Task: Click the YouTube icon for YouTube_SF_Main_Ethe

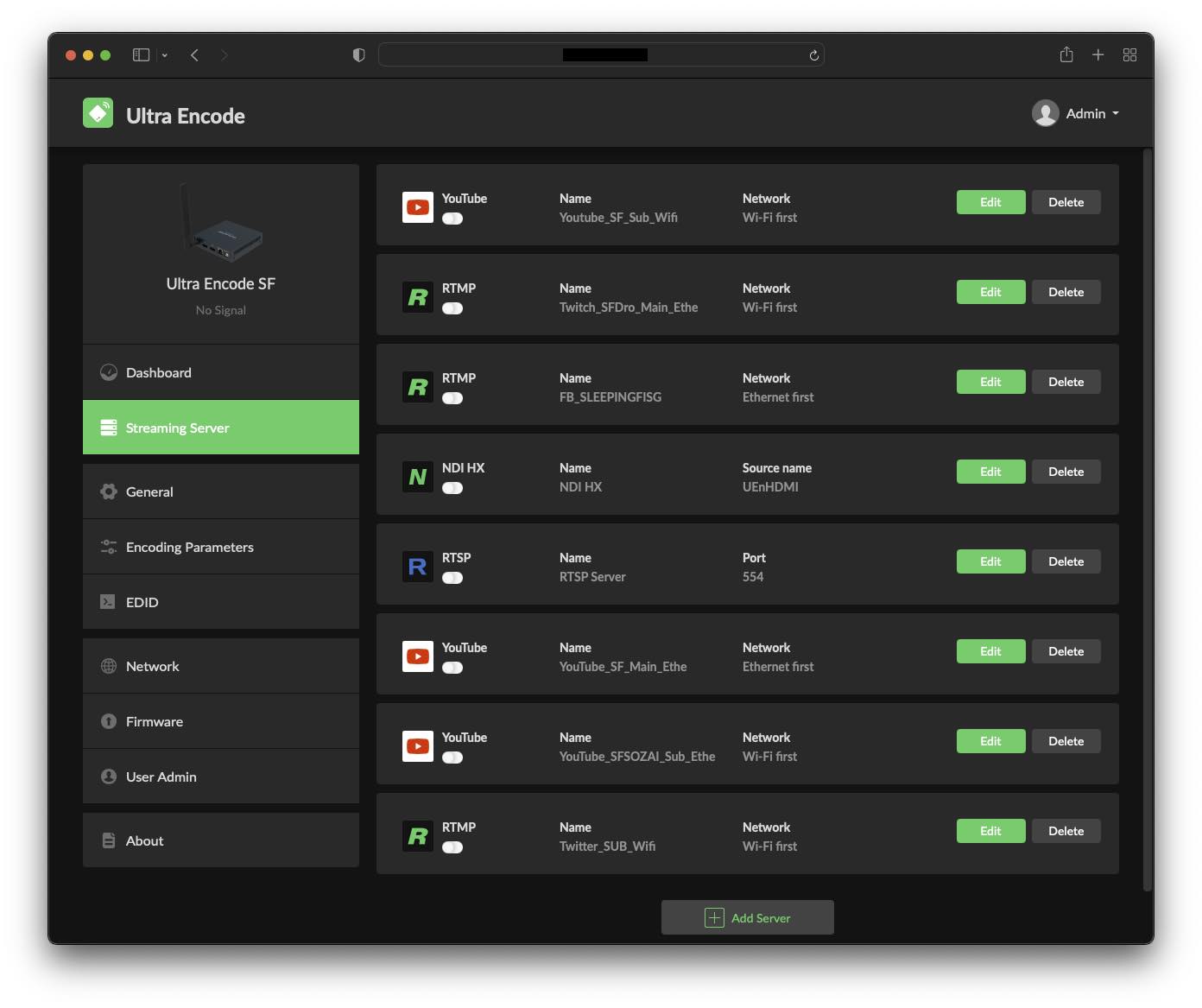Action: click(418, 656)
